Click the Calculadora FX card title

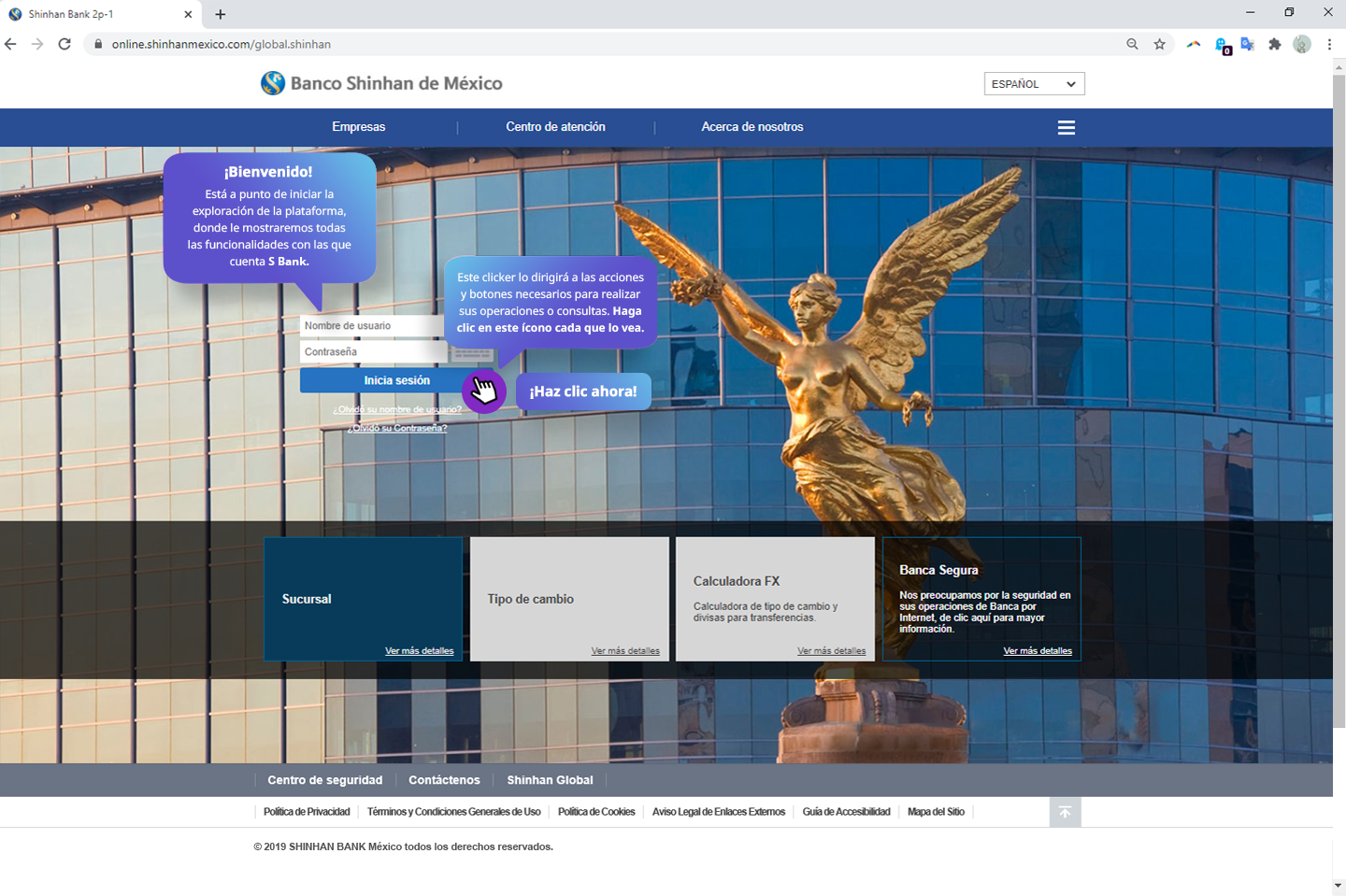737,581
